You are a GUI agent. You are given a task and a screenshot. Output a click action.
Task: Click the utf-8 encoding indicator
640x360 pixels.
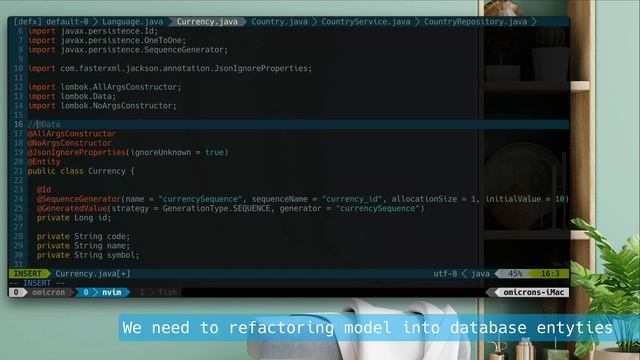pos(445,273)
